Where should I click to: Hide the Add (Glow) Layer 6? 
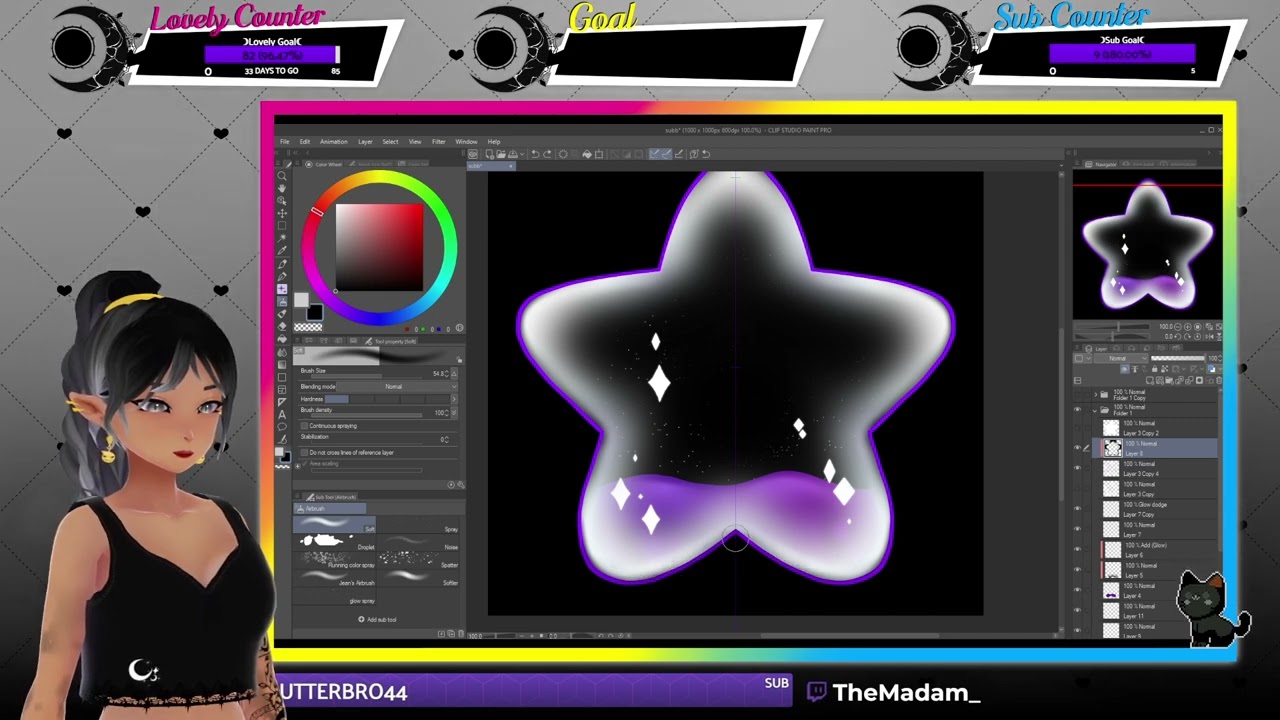(1078, 549)
